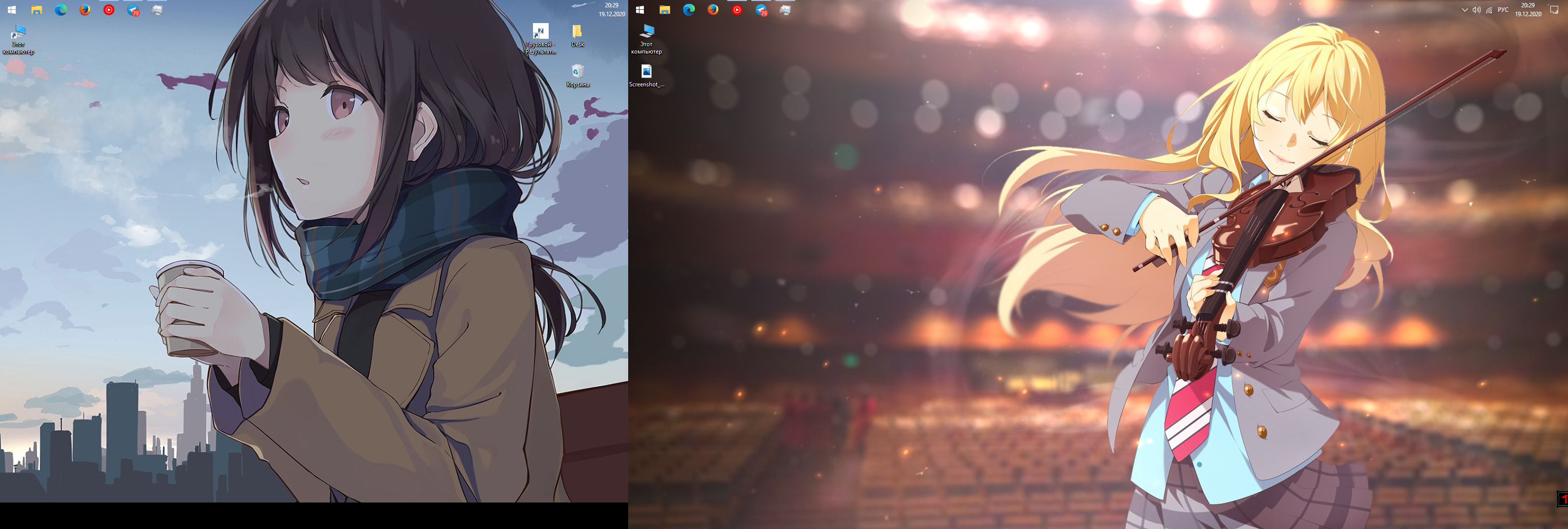1568x529 pixels.
Task: Click the clock on coffee-girl wallpaper taskbar
Action: [611, 10]
